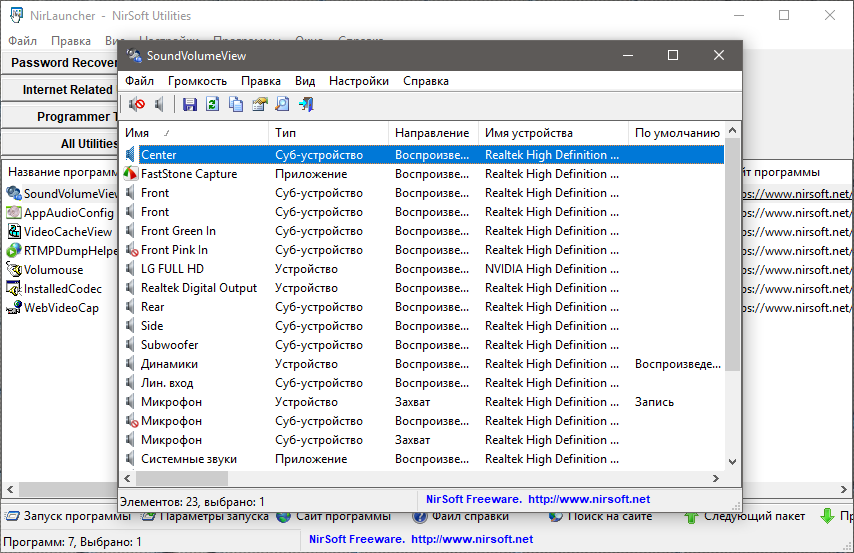854x553 pixels.
Task: Click the Find (magnifier) toolbar icon
Action: (x=282, y=104)
